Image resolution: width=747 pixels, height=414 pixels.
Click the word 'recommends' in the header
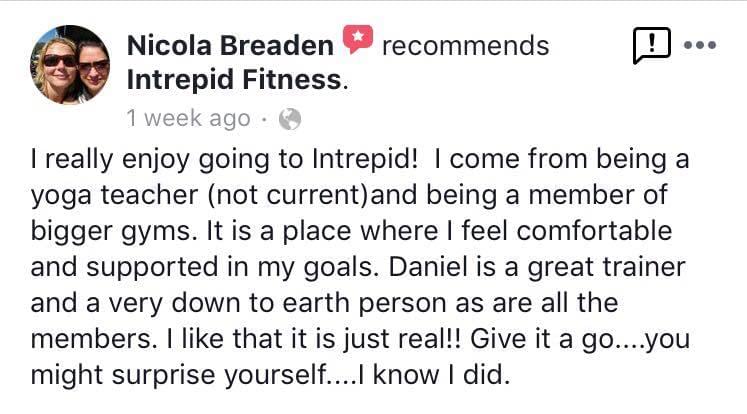[465, 46]
